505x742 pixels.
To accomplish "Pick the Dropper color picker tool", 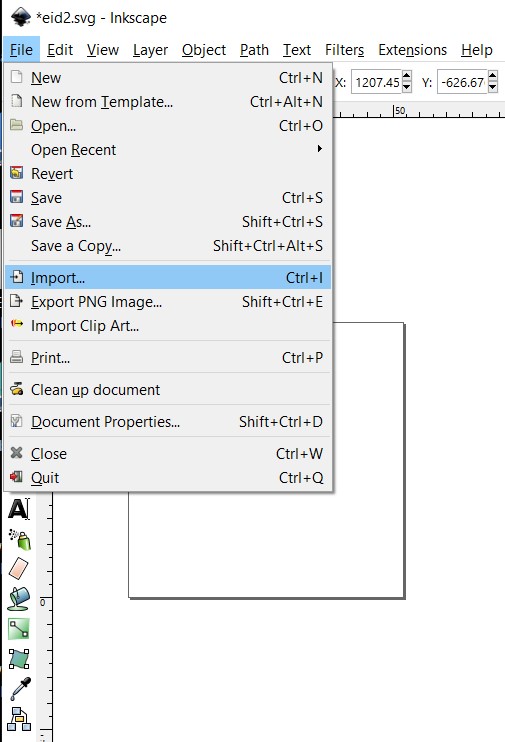I will tap(20, 689).
